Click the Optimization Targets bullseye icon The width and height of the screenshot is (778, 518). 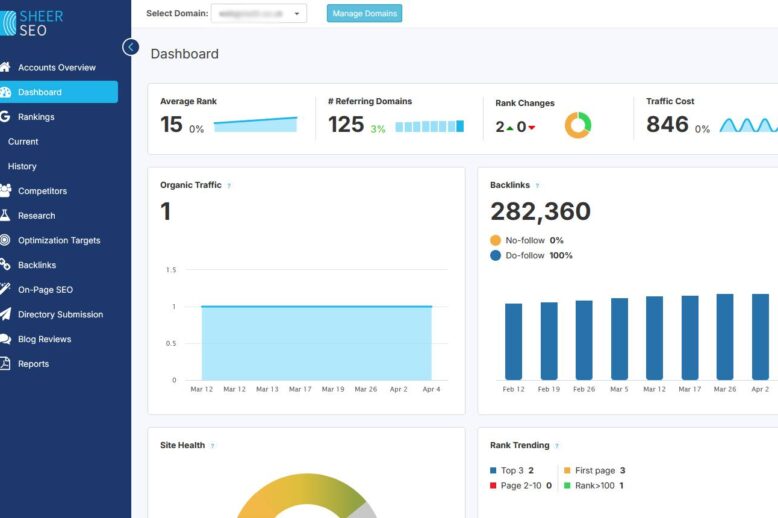click(5, 240)
